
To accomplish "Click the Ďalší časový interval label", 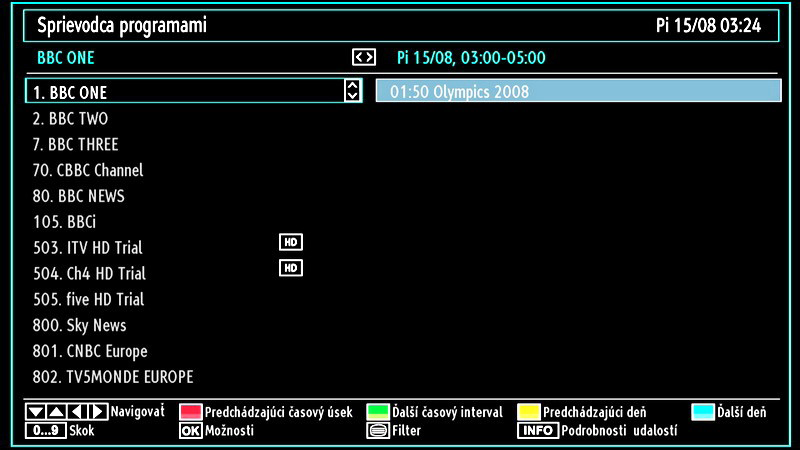I will [x=447, y=412].
